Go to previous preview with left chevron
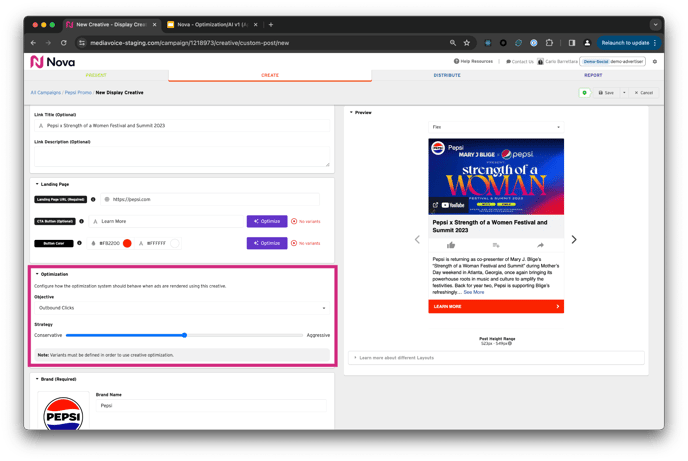This screenshot has width=688, height=461. (x=418, y=240)
